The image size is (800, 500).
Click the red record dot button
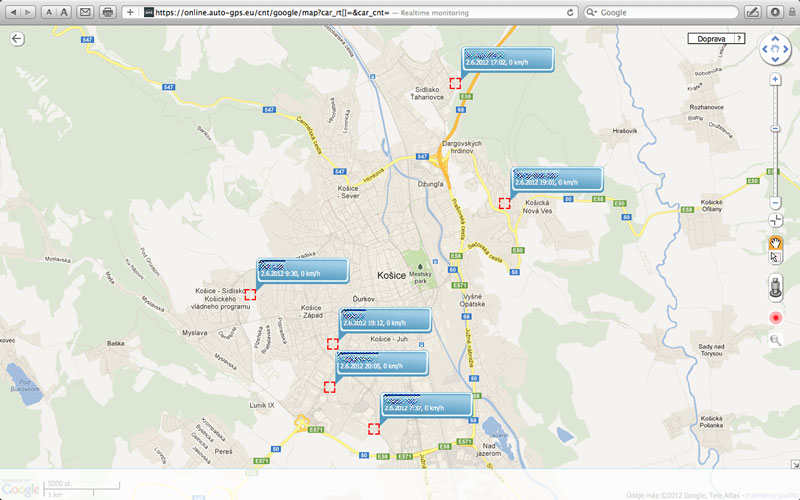tap(775, 318)
